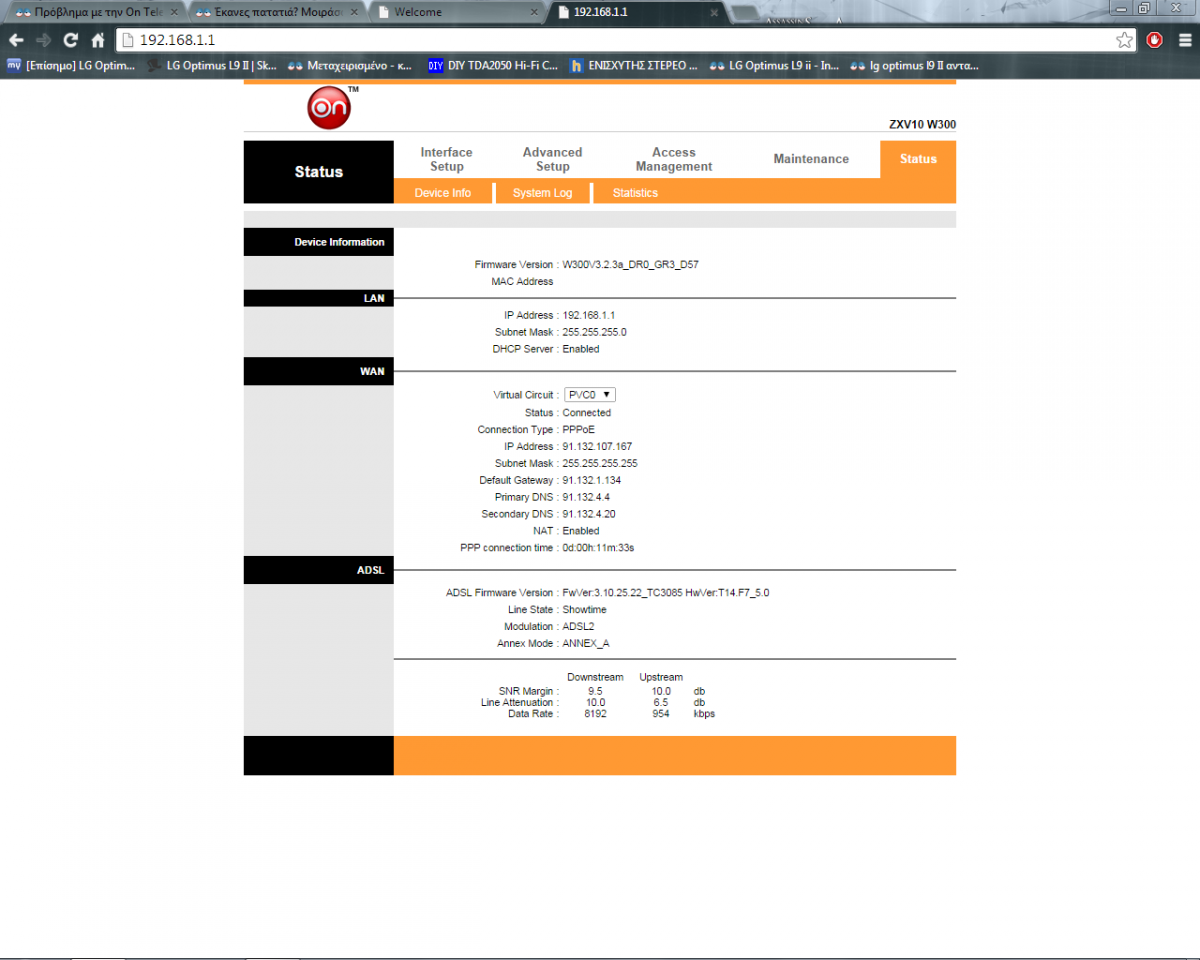The image size is (1200, 960).
Task: Open the browser home page icon
Action: coord(98,40)
